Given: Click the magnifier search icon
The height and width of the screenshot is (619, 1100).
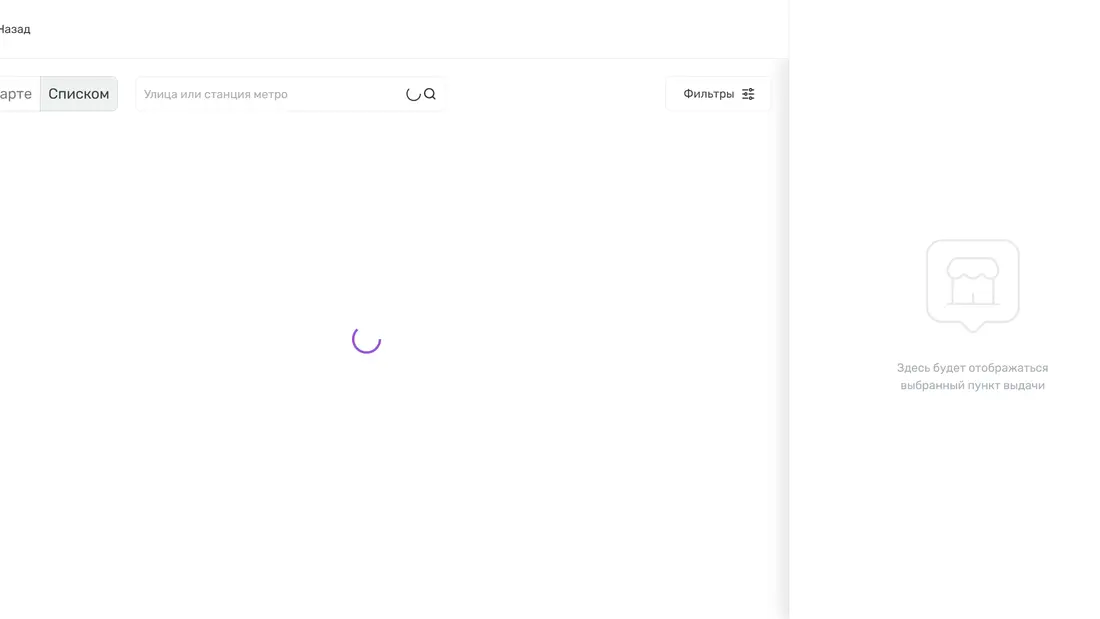Looking at the screenshot, I should point(430,94).
